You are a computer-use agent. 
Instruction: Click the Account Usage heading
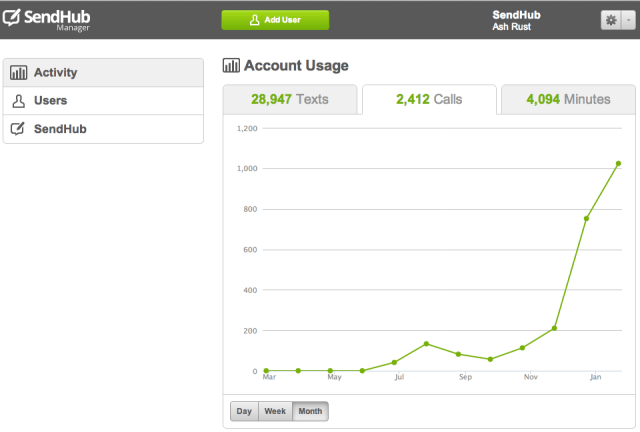(296, 66)
